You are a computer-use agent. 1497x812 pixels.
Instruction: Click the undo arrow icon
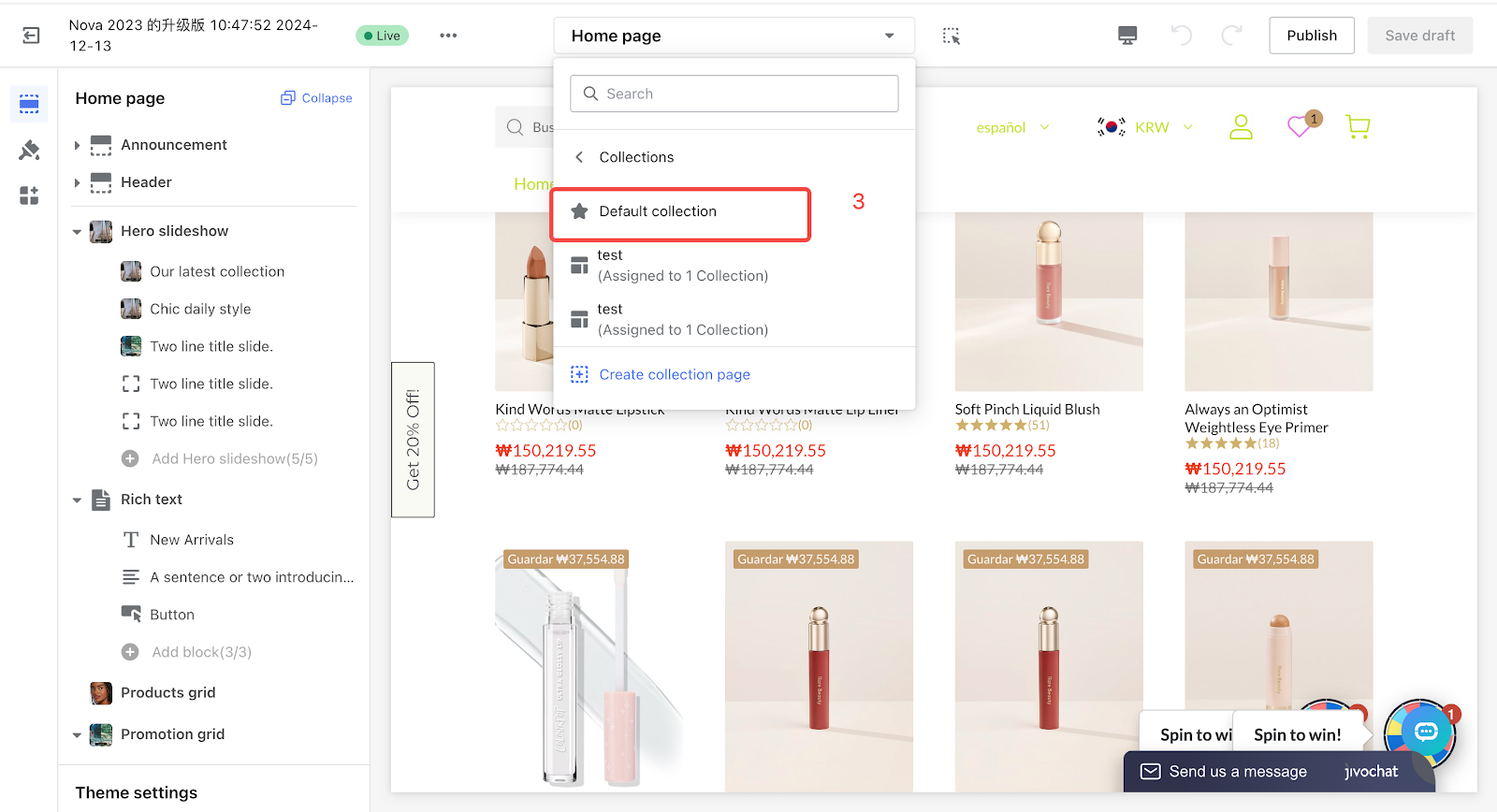coord(1181,36)
